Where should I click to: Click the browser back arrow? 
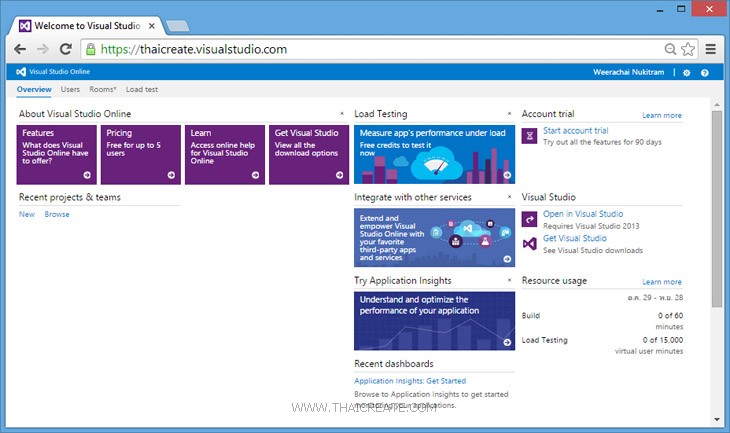[x=20, y=49]
